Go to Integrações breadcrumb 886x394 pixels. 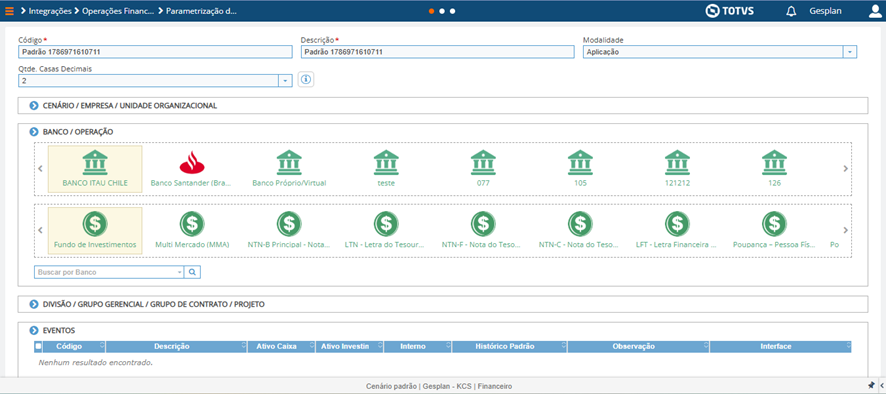coord(50,11)
